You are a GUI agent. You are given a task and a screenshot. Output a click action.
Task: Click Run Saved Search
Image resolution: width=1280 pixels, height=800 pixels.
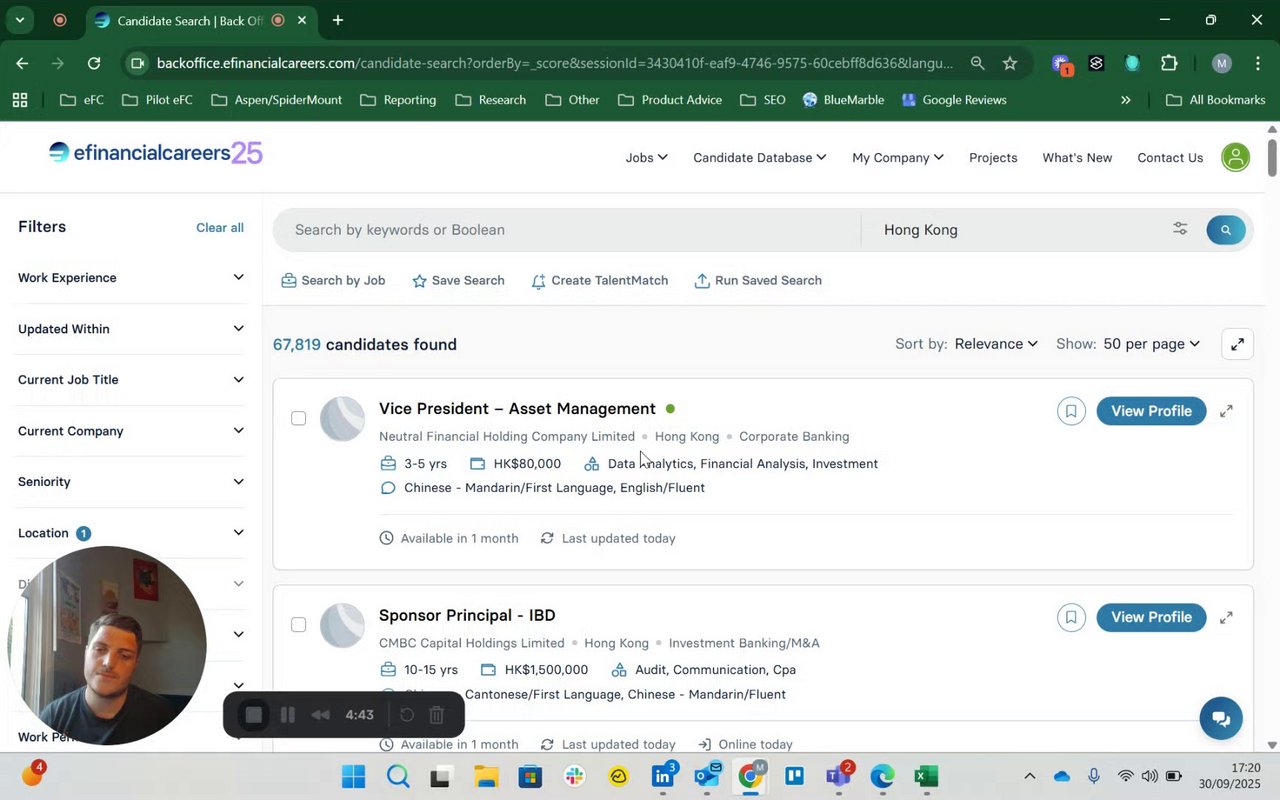pyautogui.click(x=758, y=281)
